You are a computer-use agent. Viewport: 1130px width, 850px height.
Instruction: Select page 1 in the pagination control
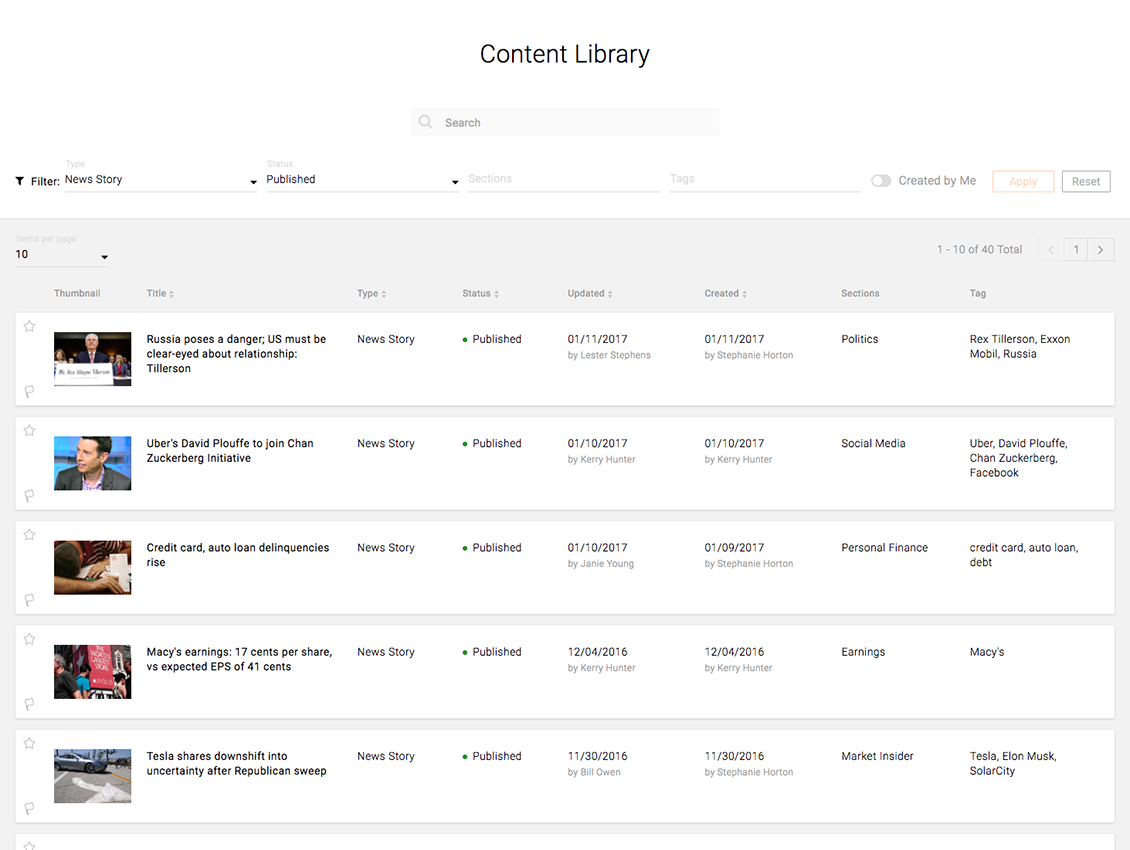1075,249
